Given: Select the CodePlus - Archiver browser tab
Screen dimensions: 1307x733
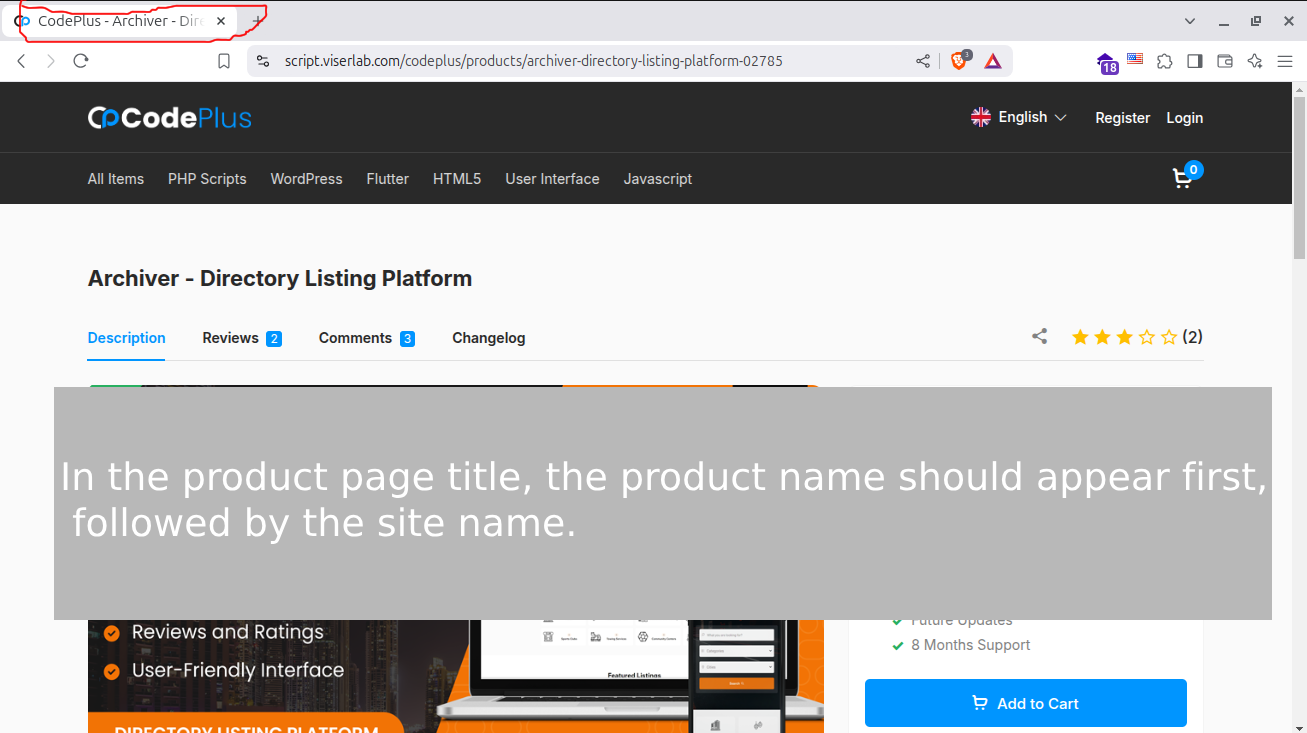Looking at the screenshot, I should pos(120,21).
